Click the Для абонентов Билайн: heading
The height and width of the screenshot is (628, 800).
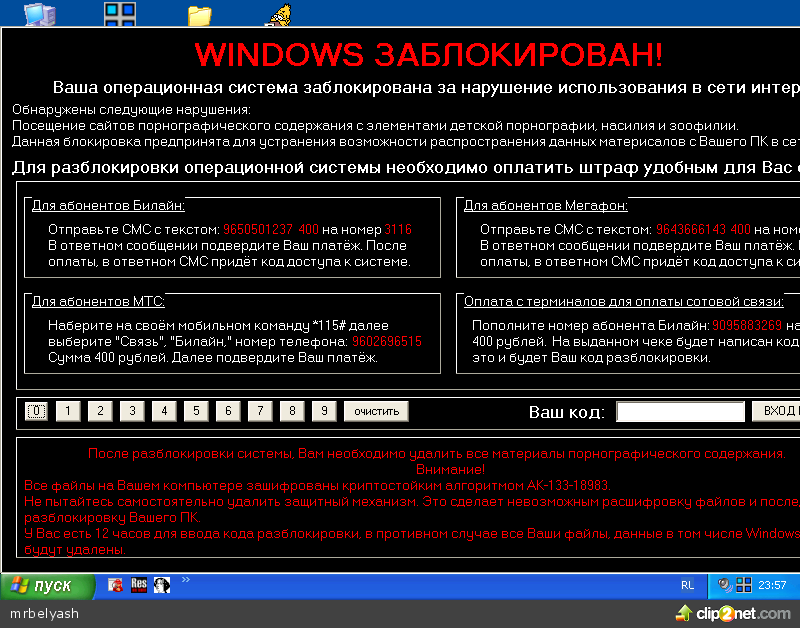click(108, 206)
